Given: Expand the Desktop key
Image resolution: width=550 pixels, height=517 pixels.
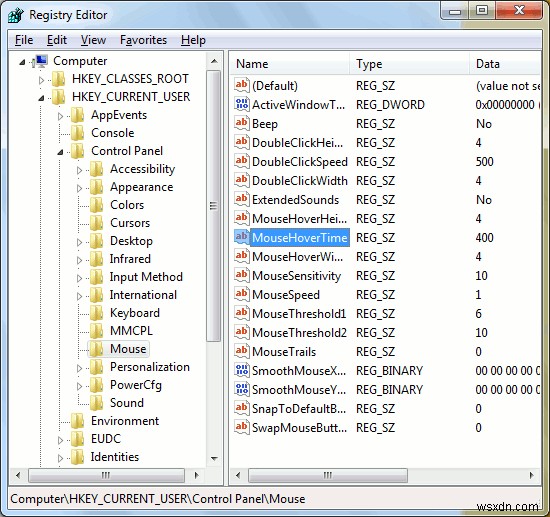Looking at the screenshot, I should tap(79, 242).
